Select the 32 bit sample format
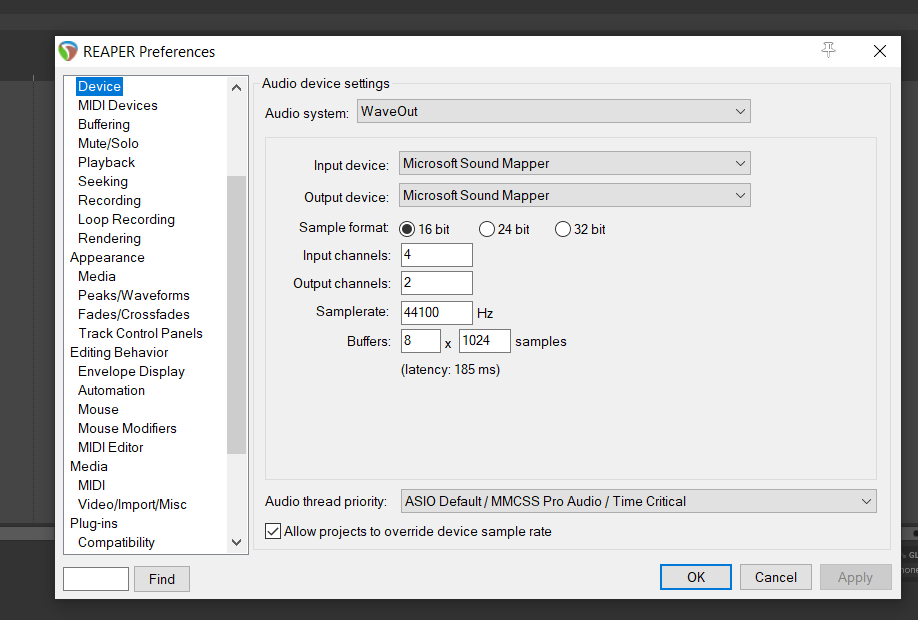This screenshot has width=918, height=620. (563, 229)
